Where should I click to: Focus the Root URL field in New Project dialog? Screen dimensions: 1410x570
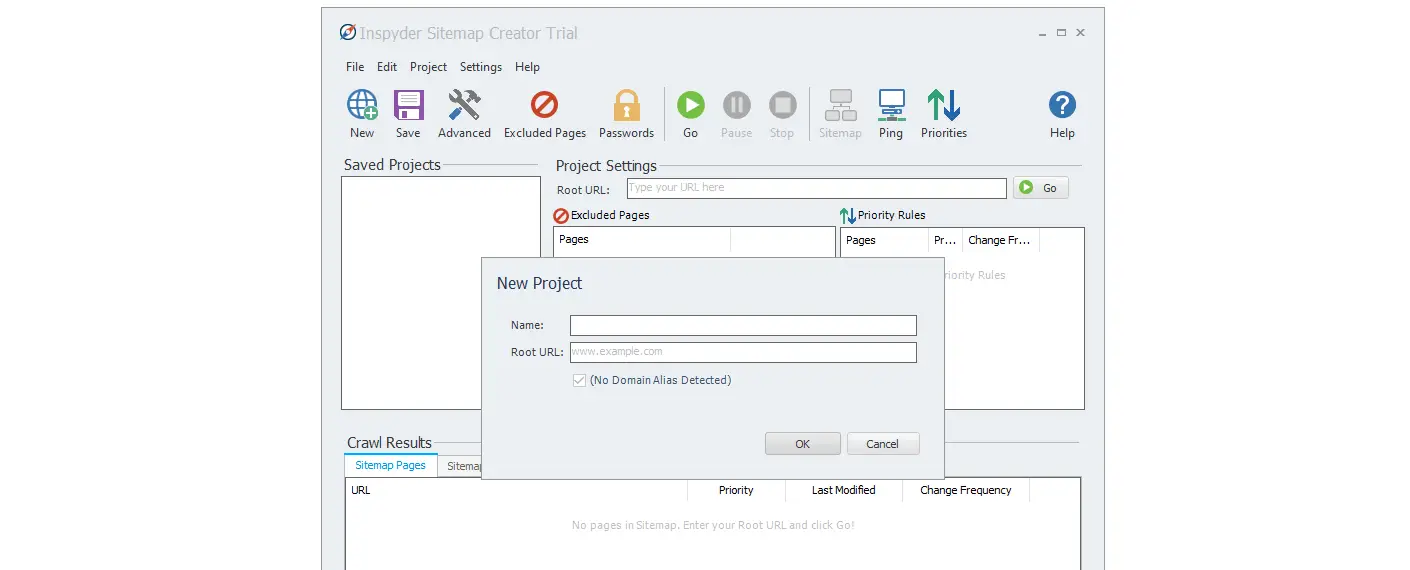[x=743, y=352]
